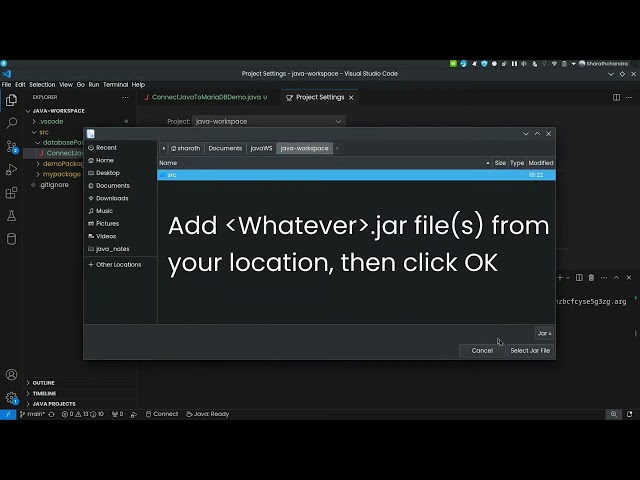This screenshot has height=480, width=640.
Task: Open the Search view in the activity bar
Action: [11, 122]
